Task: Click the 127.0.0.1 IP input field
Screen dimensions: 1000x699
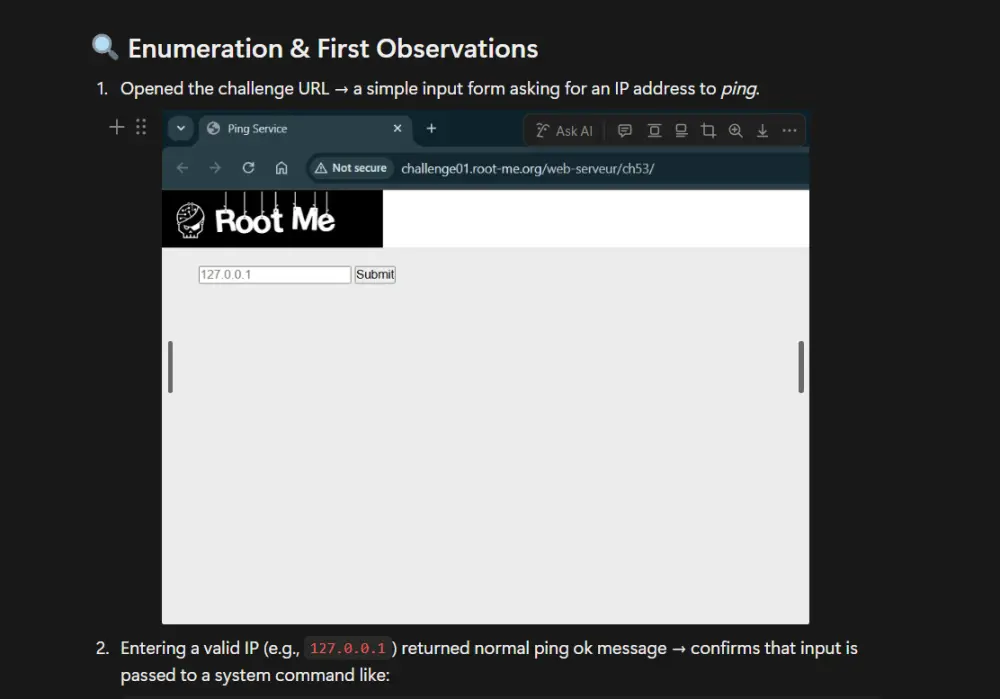Action: click(x=274, y=274)
